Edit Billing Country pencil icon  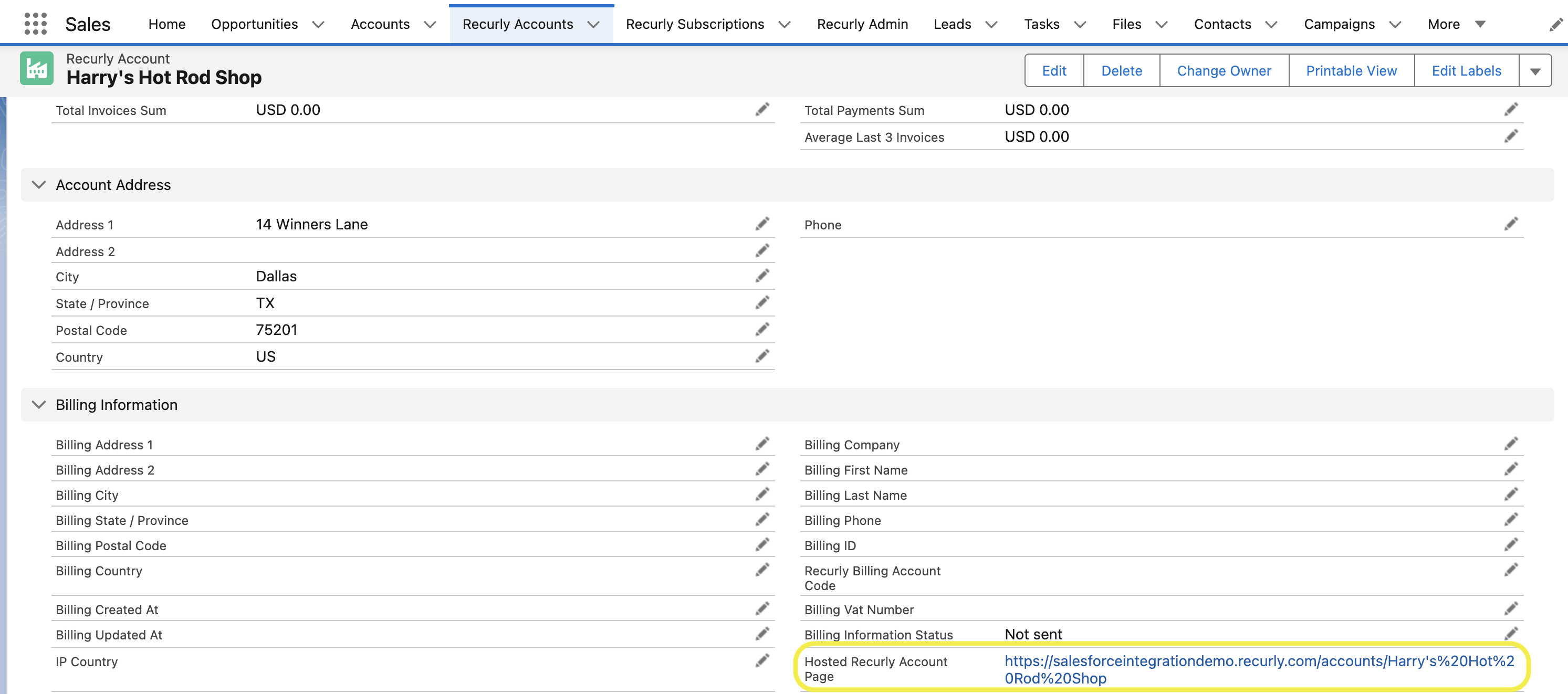click(x=762, y=571)
